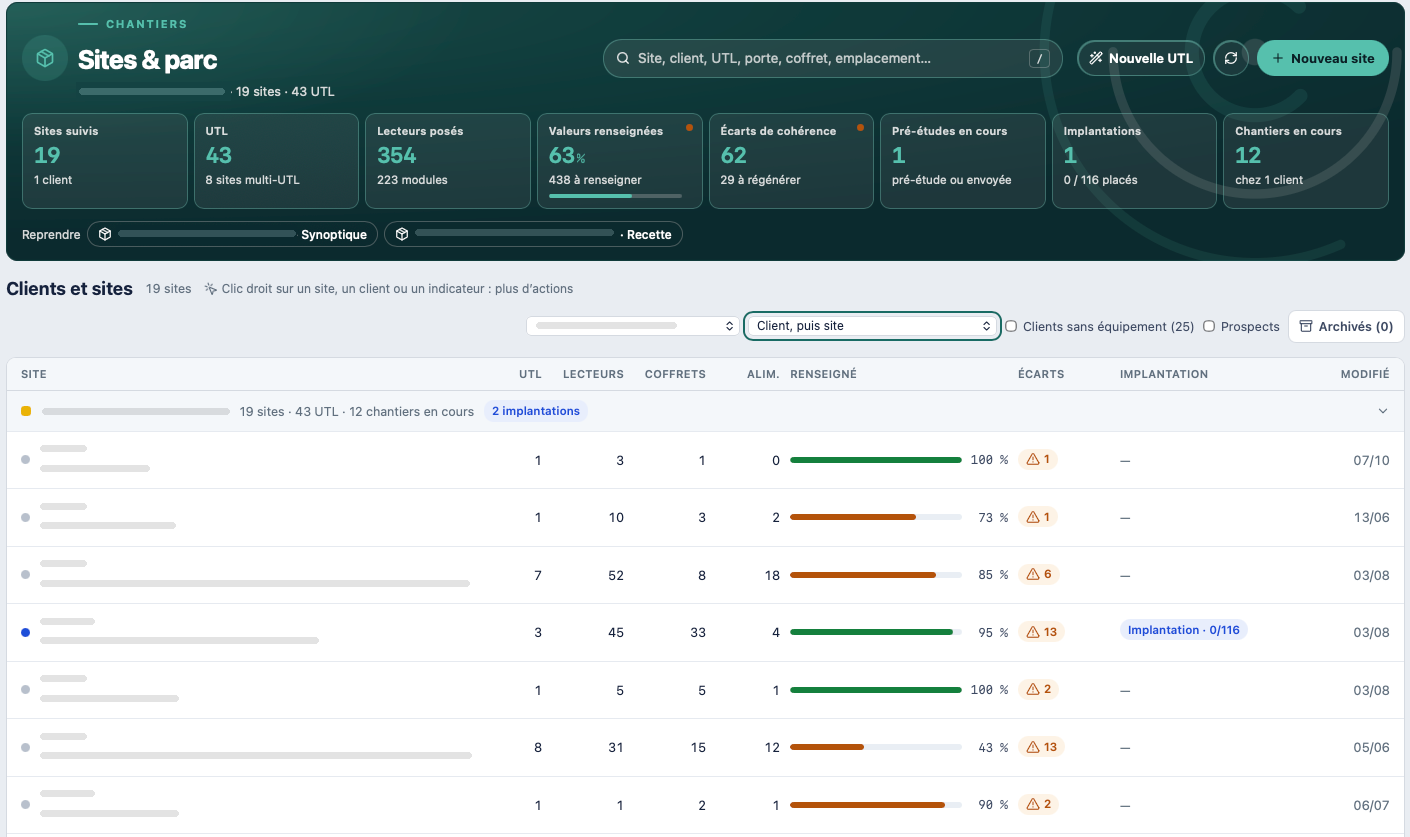Image resolution: width=1410 pixels, height=837 pixels.
Task: Click the cube icon beside "Sites & parc"
Action: coord(45,58)
